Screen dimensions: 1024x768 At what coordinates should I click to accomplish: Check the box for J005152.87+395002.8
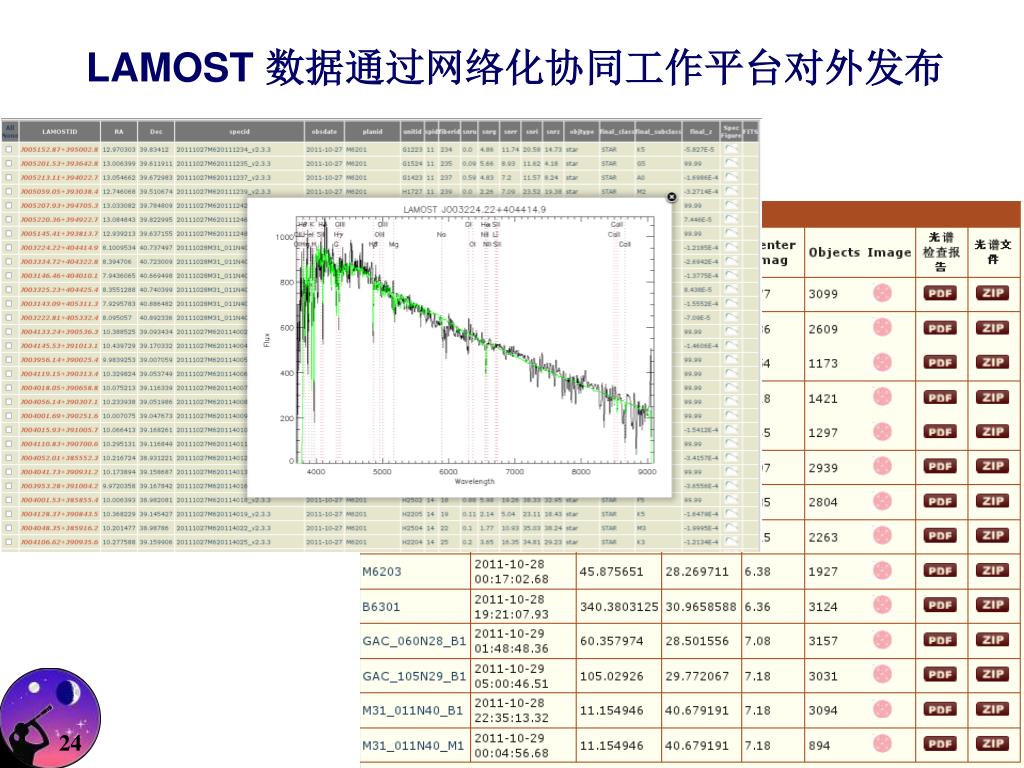click(x=8, y=150)
